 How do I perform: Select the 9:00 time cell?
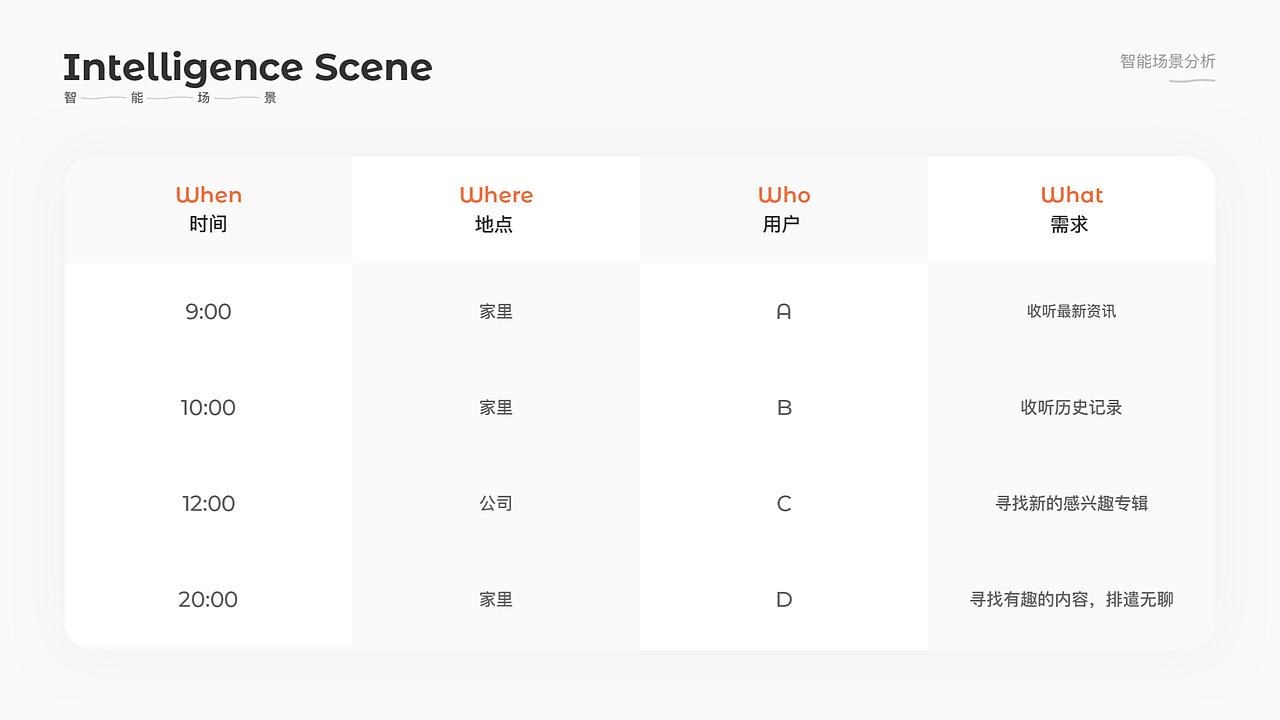point(208,312)
